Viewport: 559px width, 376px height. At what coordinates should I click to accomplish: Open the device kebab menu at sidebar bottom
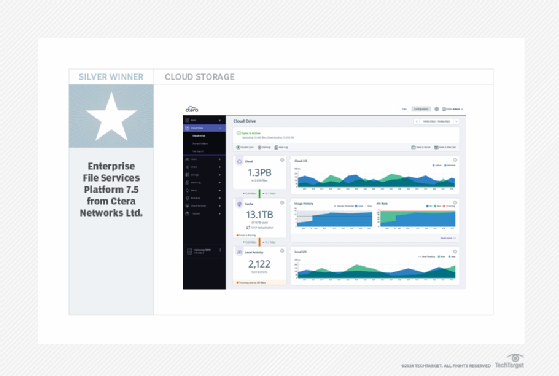pyautogui.click(x=220, y=250)
